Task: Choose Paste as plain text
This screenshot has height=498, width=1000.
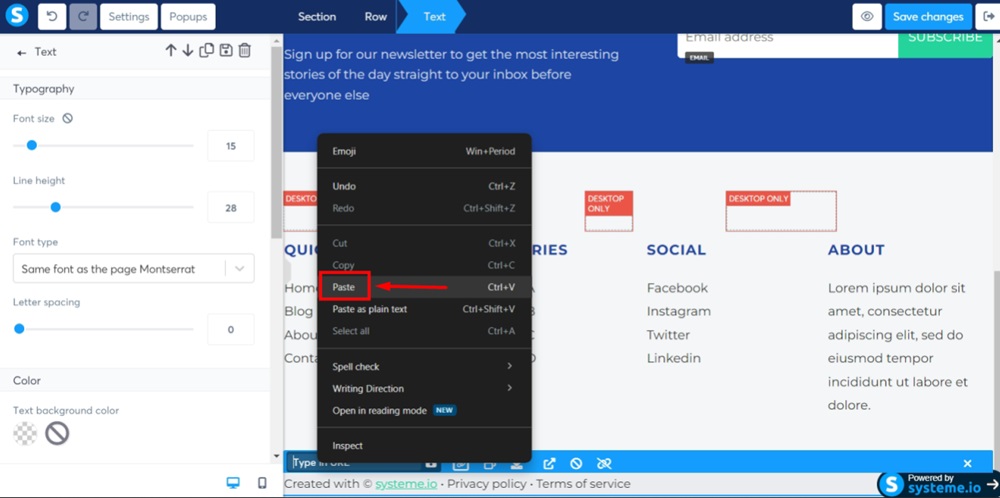Action: click(x=423, y=309)
